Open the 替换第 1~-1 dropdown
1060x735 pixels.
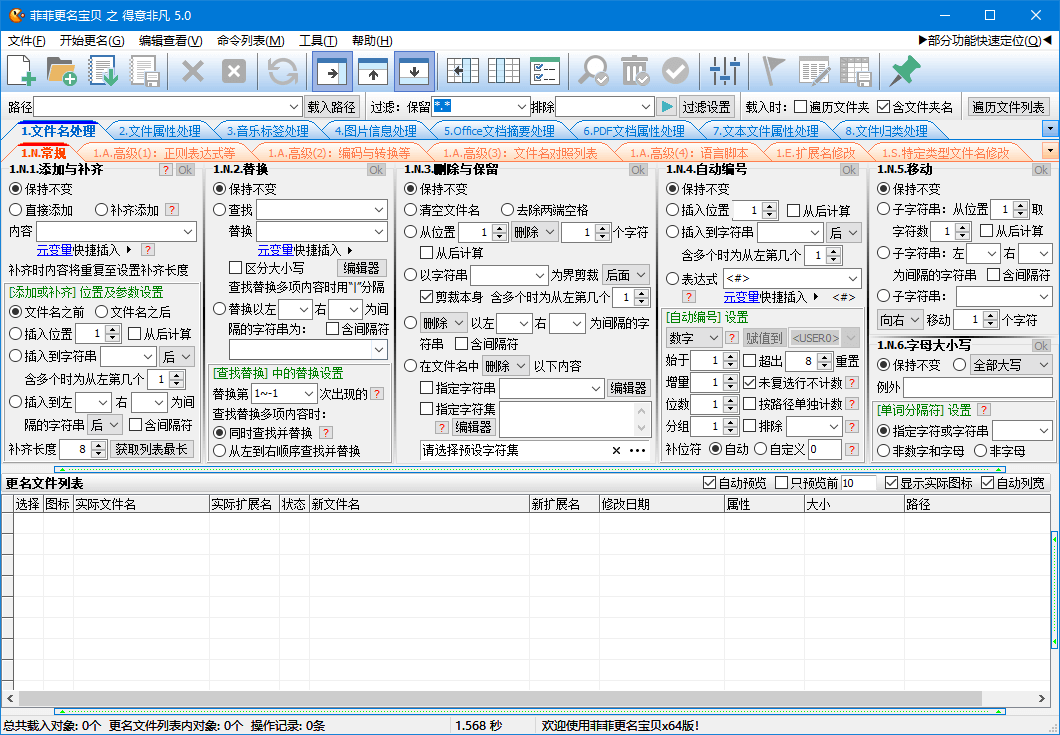(x=309, y=394)
